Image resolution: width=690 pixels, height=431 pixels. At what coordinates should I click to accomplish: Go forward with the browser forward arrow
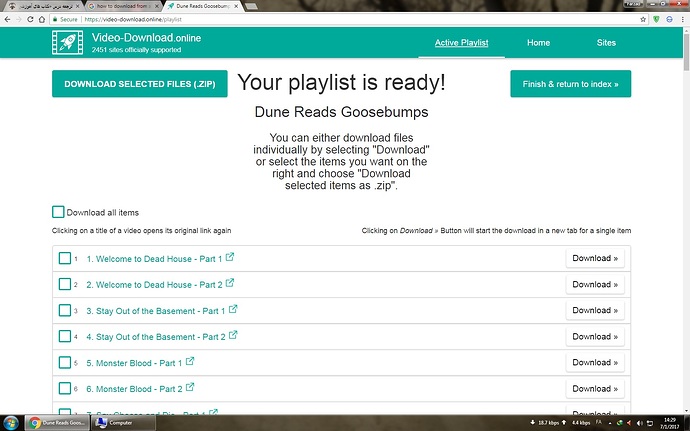click(x=18, y=19)
